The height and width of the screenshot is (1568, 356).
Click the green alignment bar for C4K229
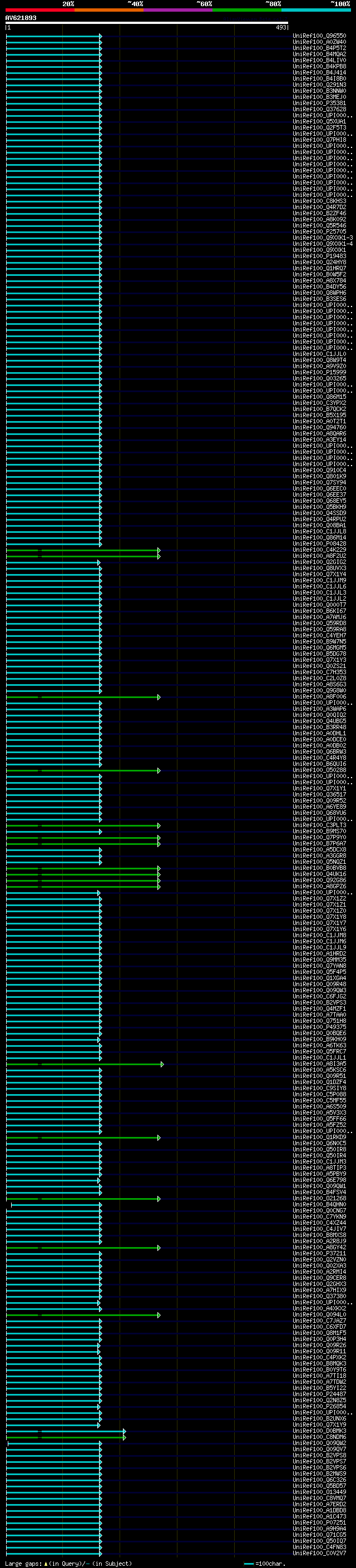83,550
